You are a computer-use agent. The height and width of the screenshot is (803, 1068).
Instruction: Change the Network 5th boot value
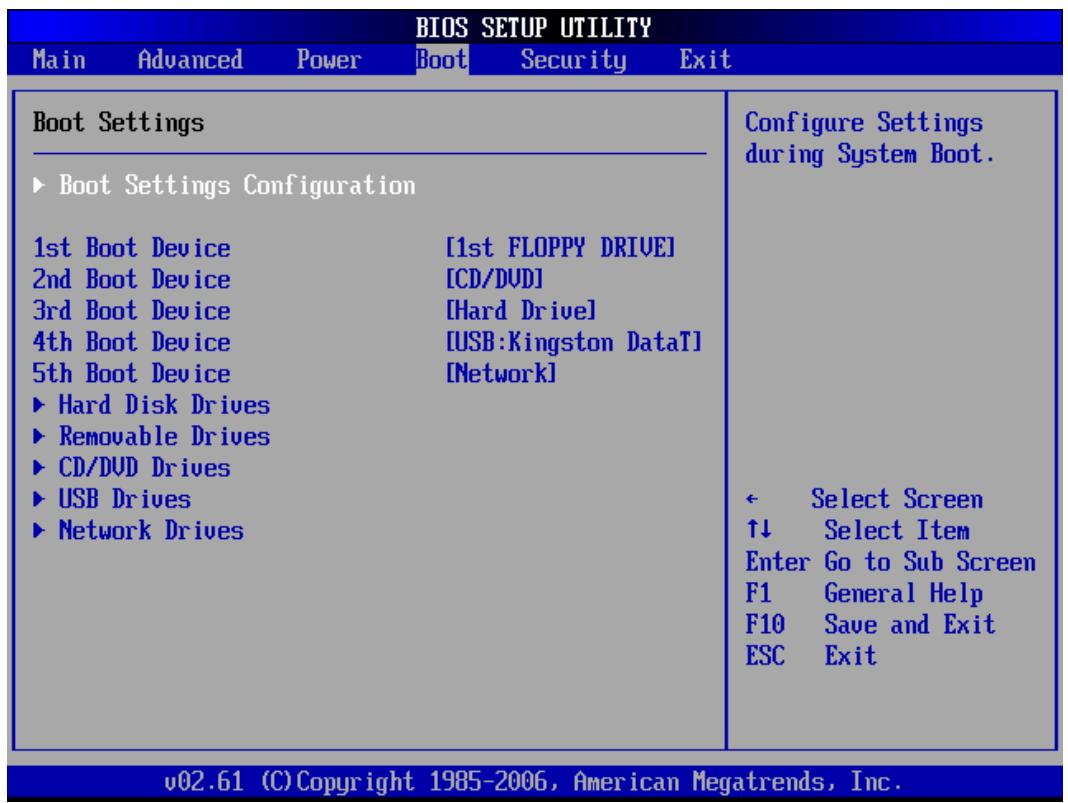501,373
